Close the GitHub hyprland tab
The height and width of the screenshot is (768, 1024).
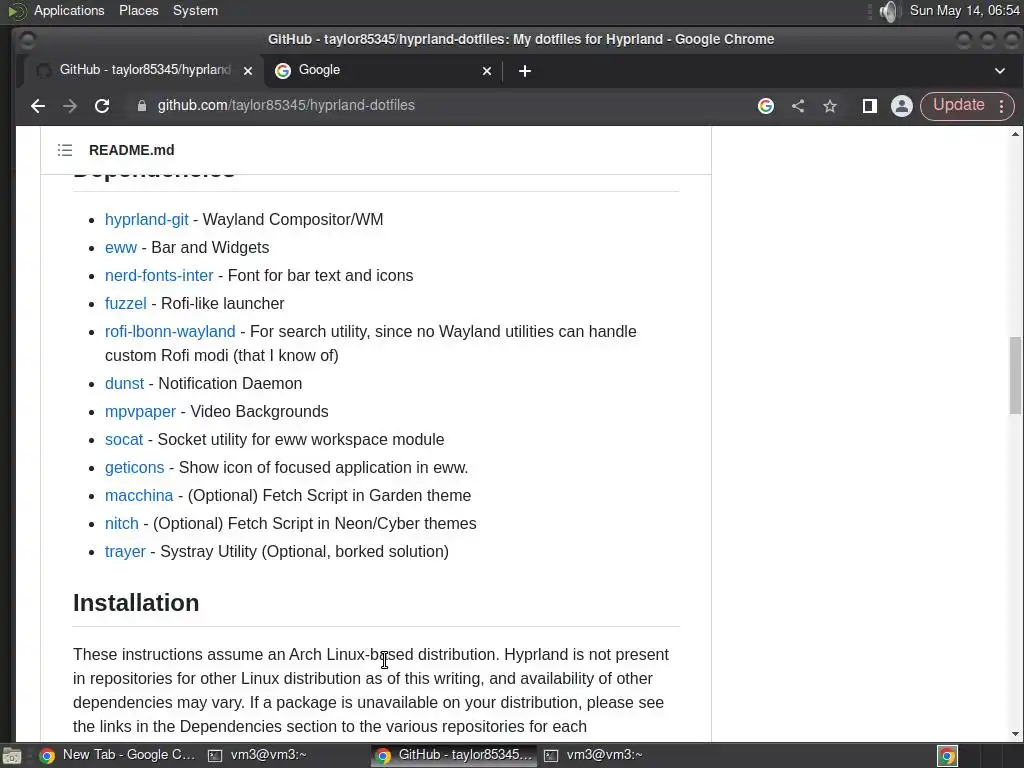[248, 71]
